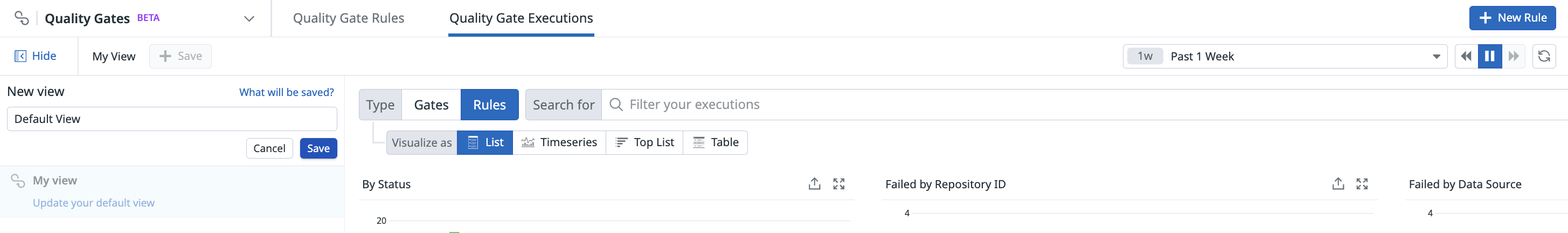Step time range forward
The image size is (1568, 233).
point(1513,56)
